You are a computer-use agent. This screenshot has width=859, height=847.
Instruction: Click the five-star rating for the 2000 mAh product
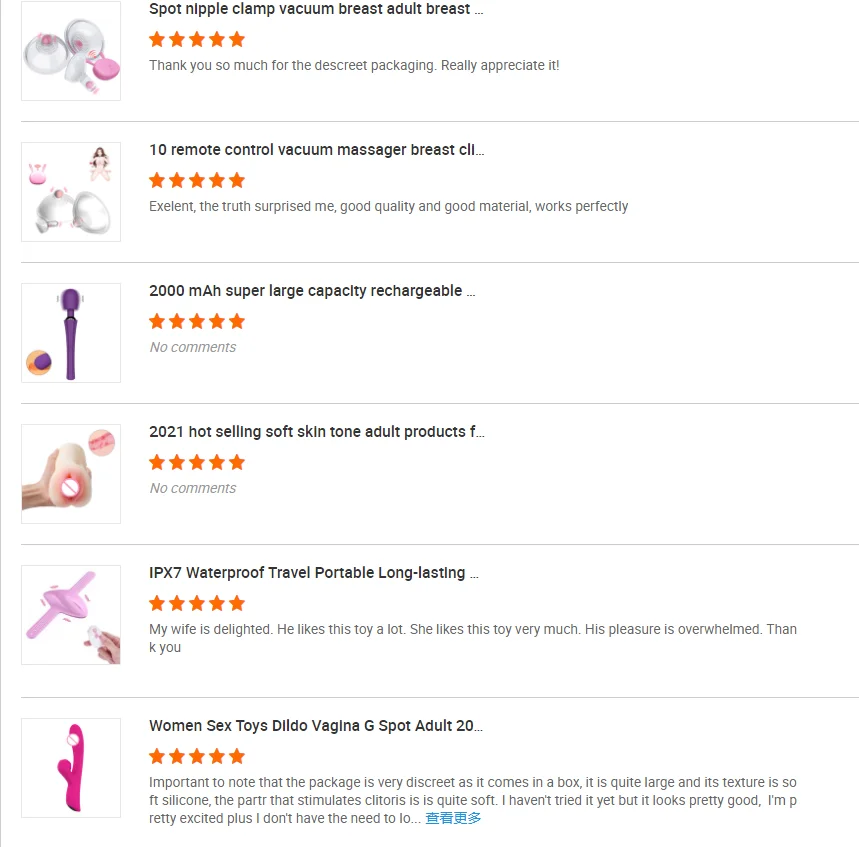tap(197, 322)
